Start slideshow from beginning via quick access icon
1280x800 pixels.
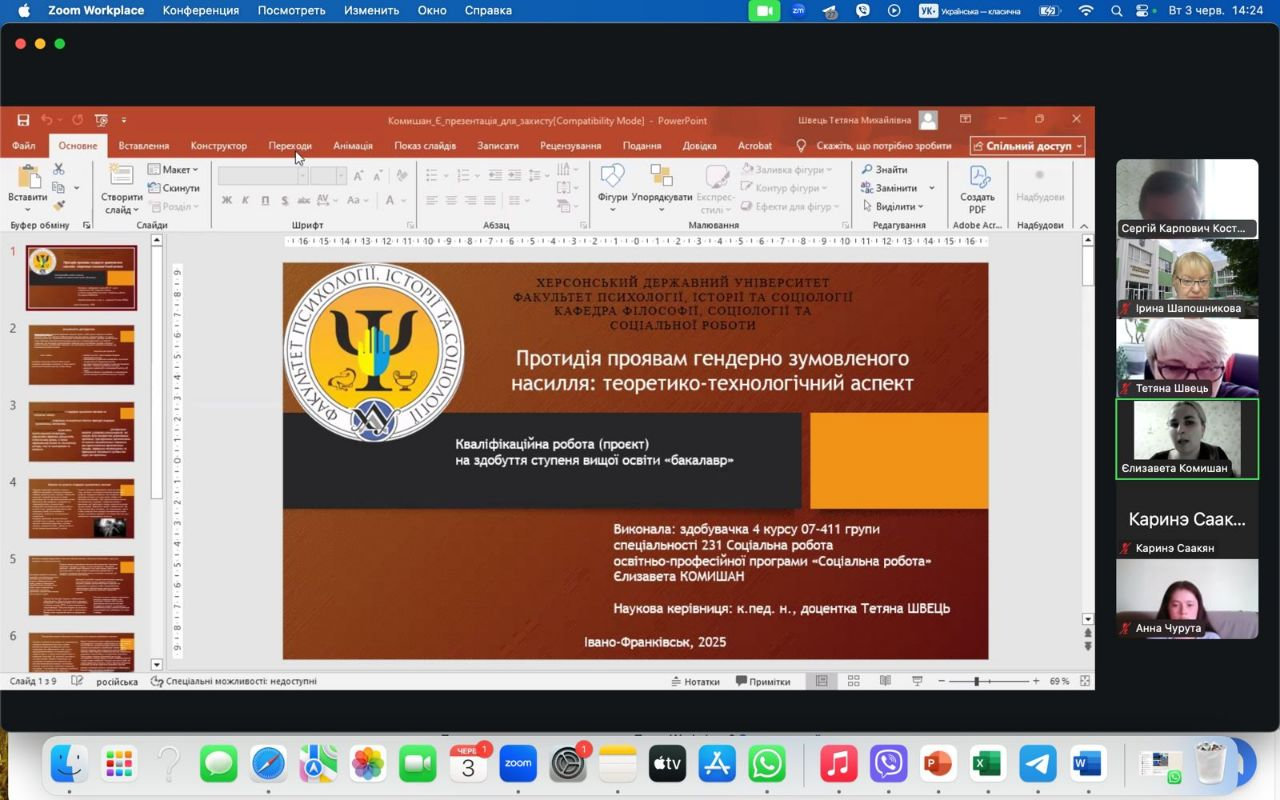pyautogui.click(x=101, y=120)
